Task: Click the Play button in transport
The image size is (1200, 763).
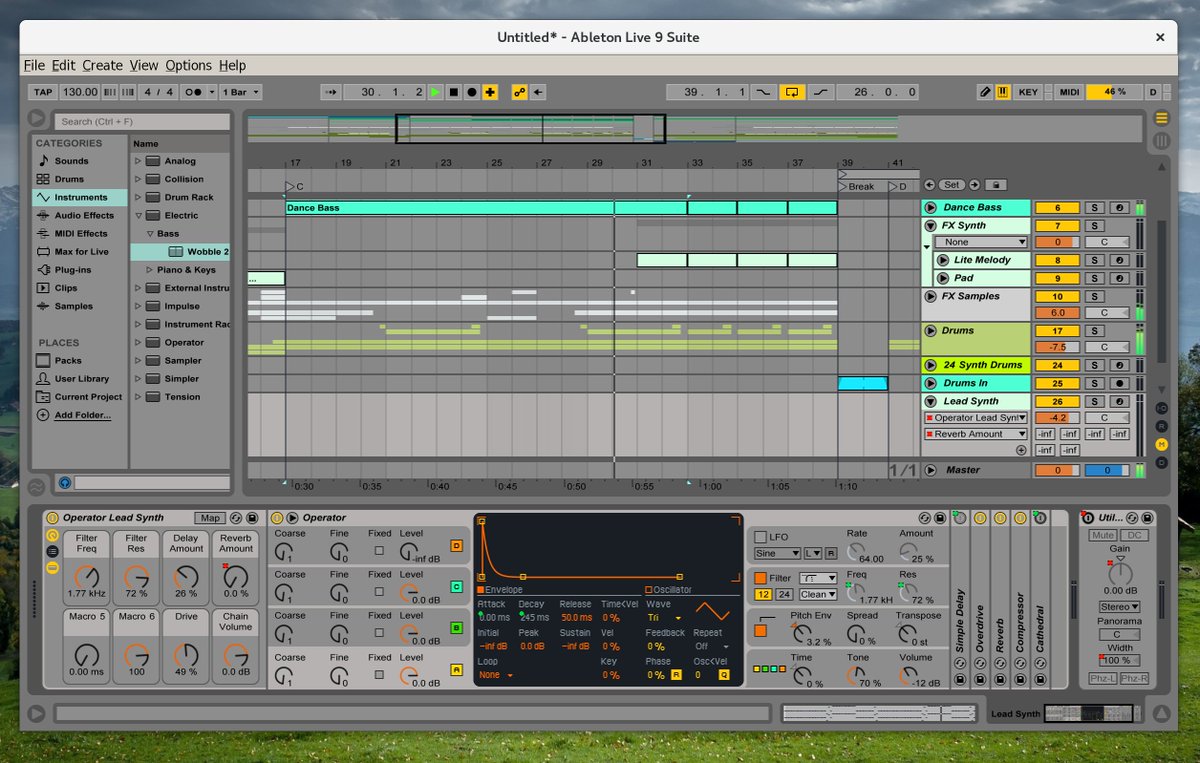Action: (x=435, y=92)
